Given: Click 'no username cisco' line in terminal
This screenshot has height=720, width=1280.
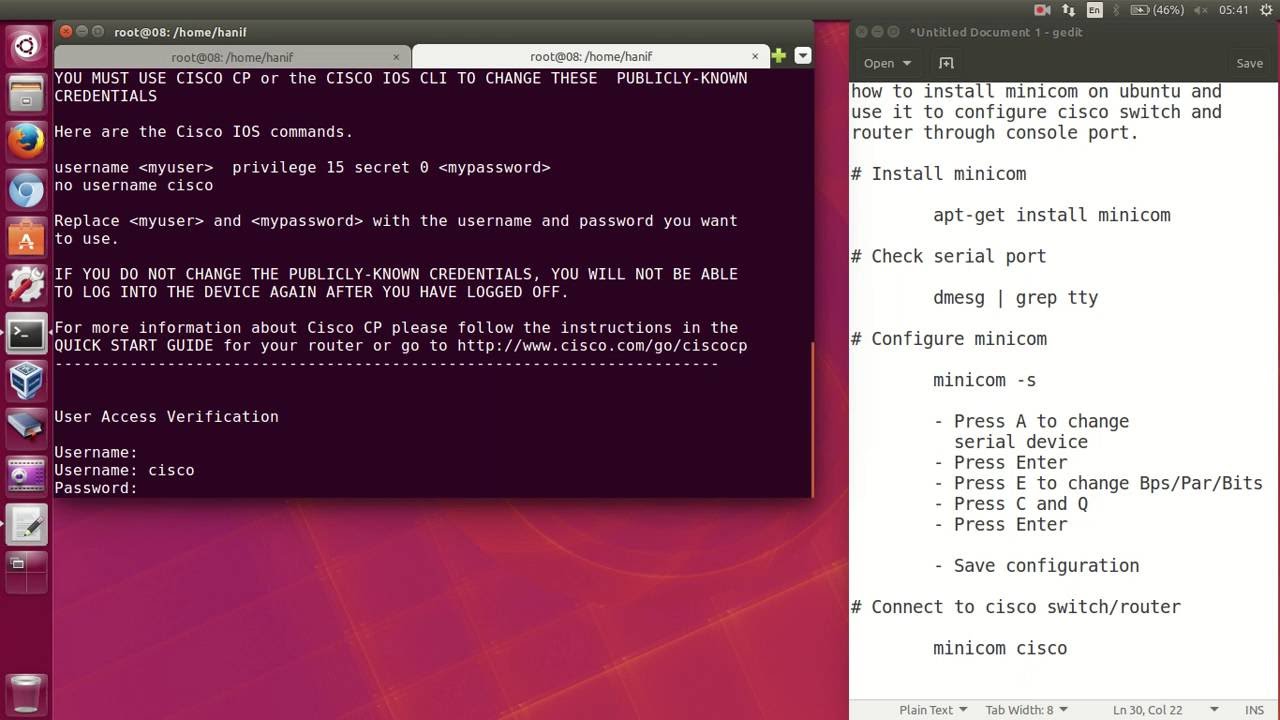Looking at the screenshot, I should point(133,185).
